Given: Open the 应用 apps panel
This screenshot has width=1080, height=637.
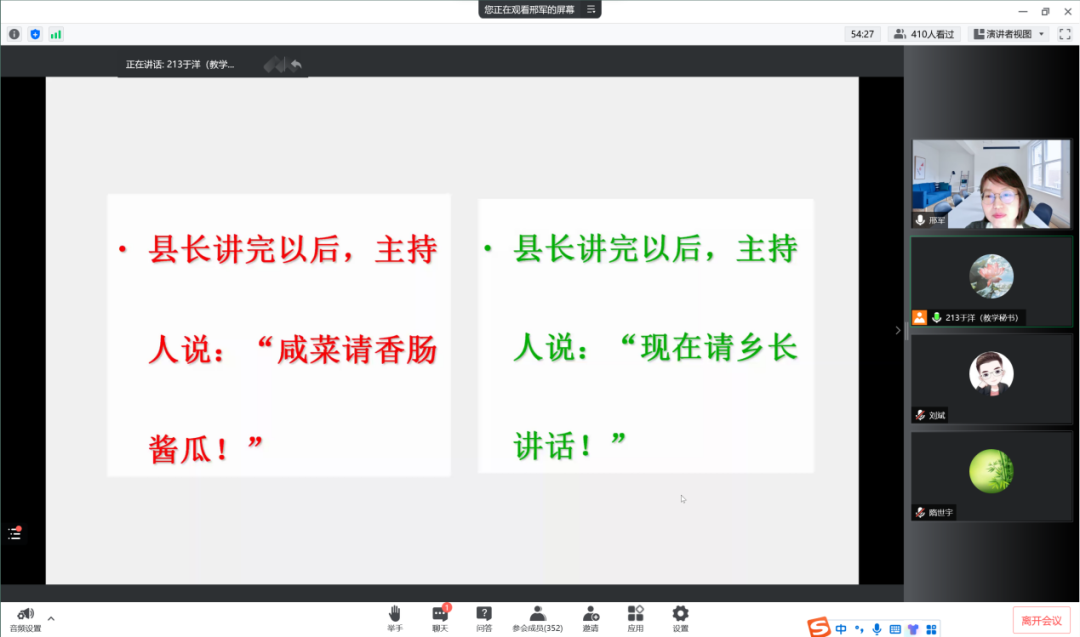Looking at the screenshot, I should pyautogui.click(x=635, y=618).
